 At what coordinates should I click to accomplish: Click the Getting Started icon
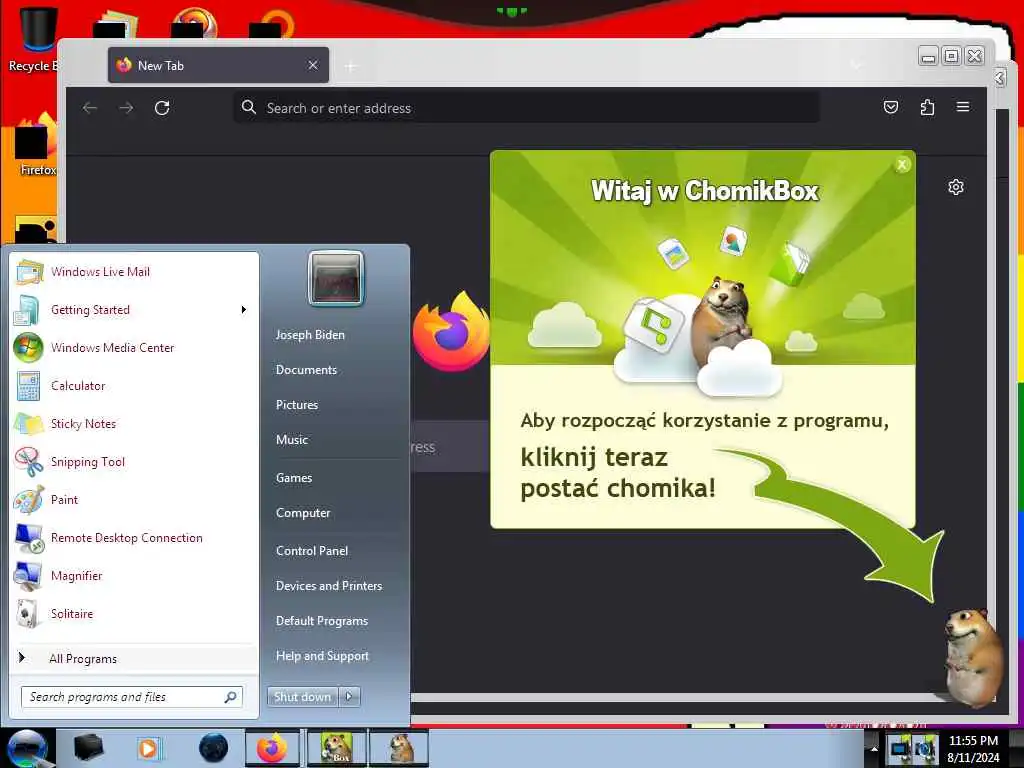(x=28, y=310)
